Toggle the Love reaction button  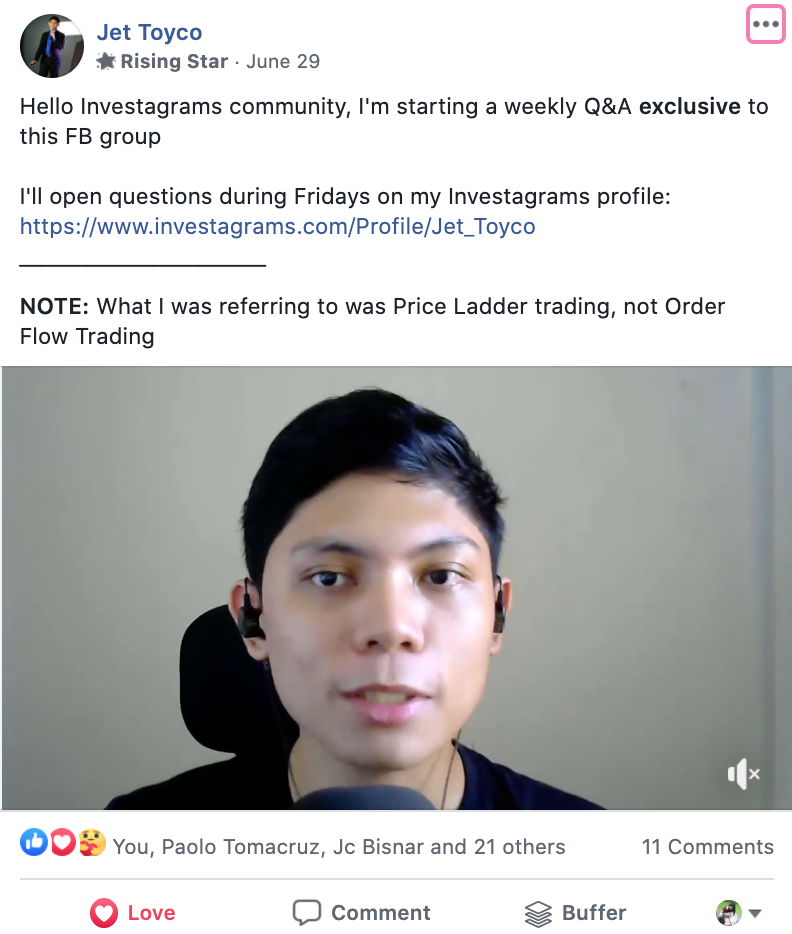click(133, 913)
